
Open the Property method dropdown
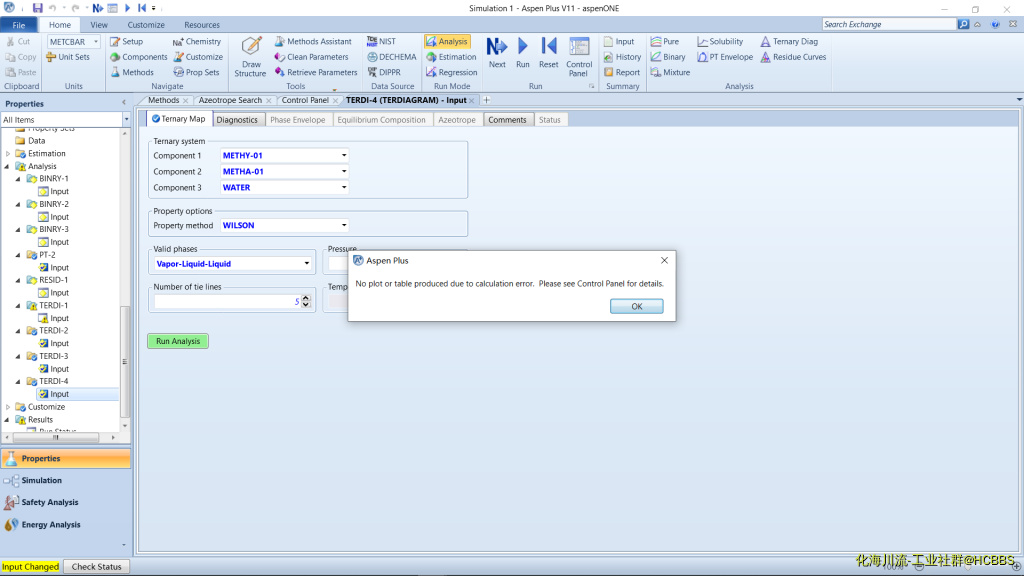(x=344, y=225)
